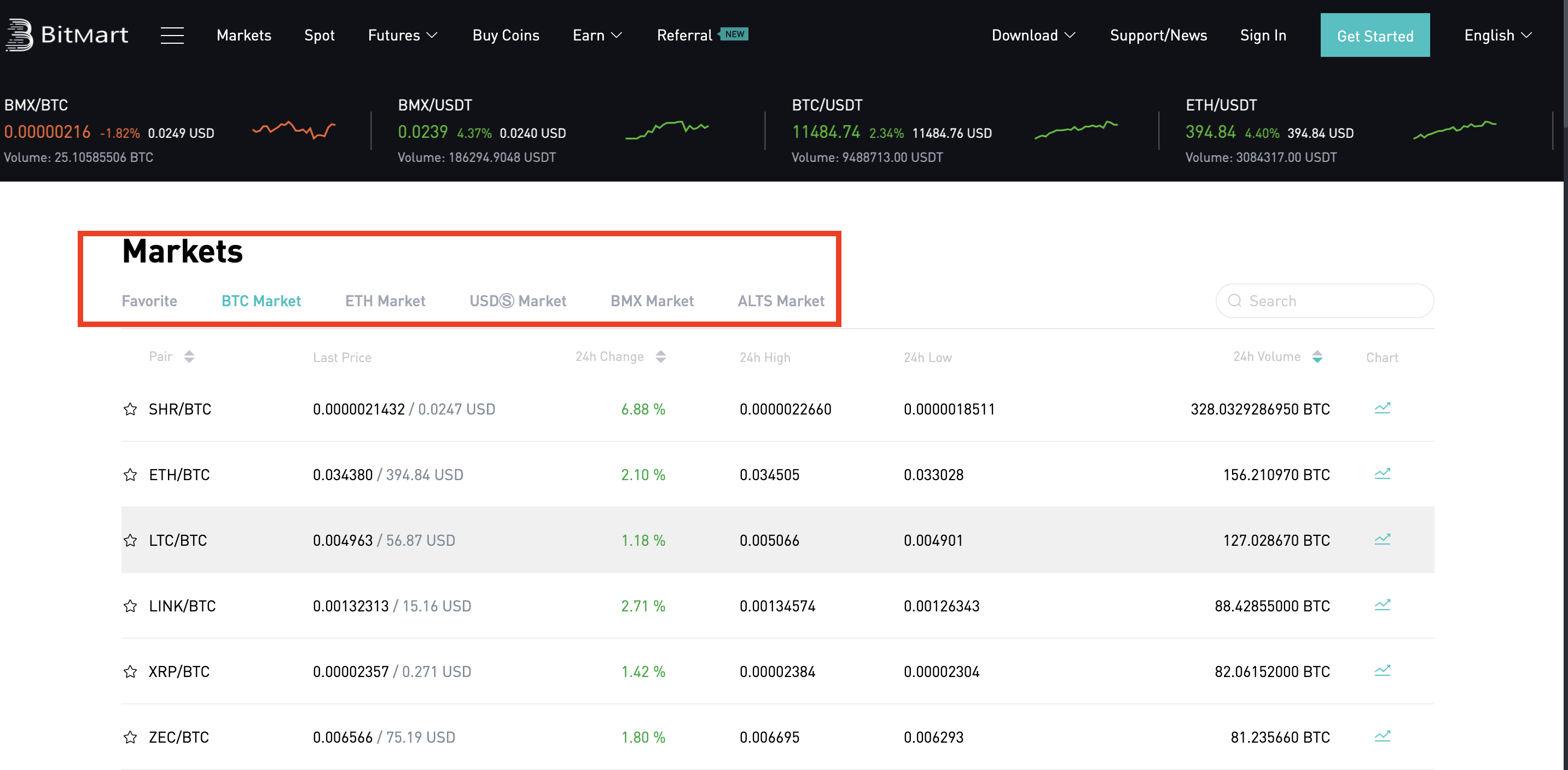Click the Get Started button

1375,36
